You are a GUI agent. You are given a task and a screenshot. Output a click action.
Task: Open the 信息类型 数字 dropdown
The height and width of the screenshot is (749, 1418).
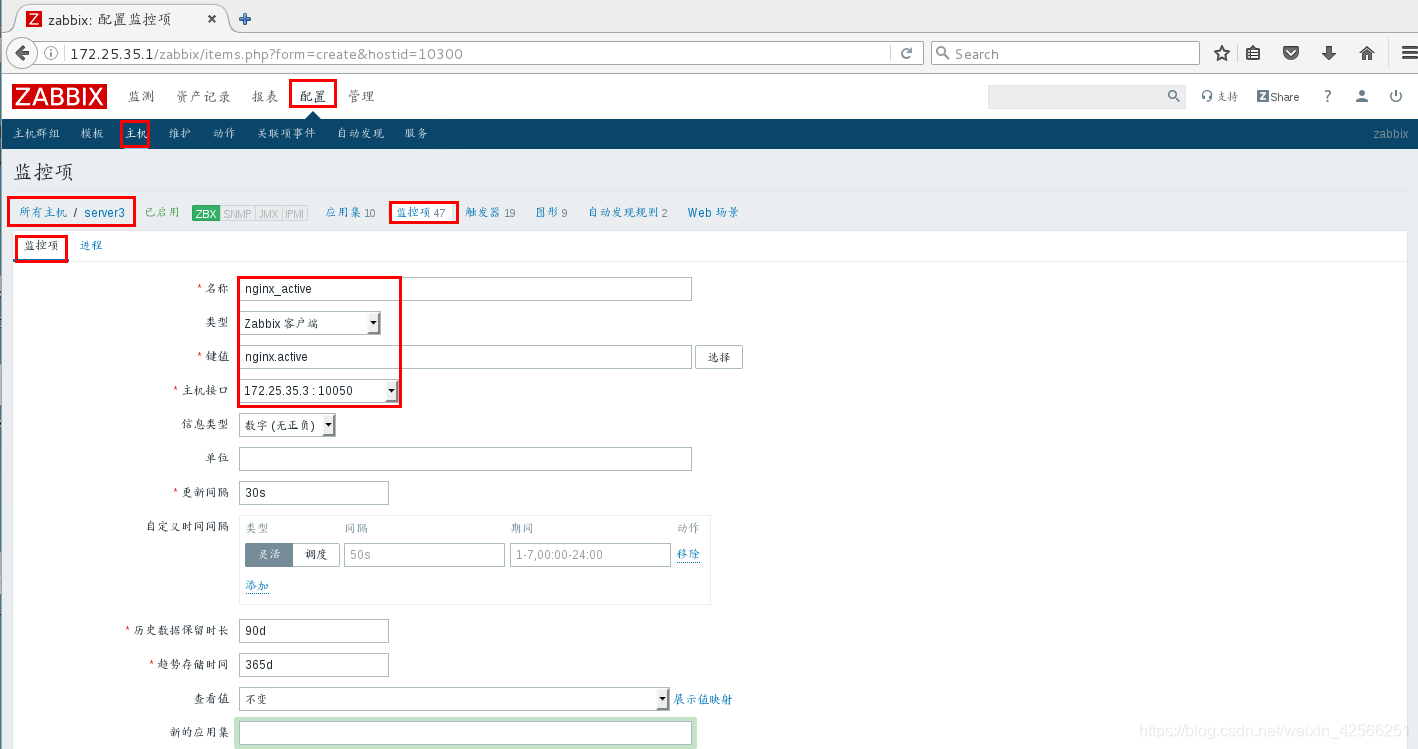pos(287,425)
